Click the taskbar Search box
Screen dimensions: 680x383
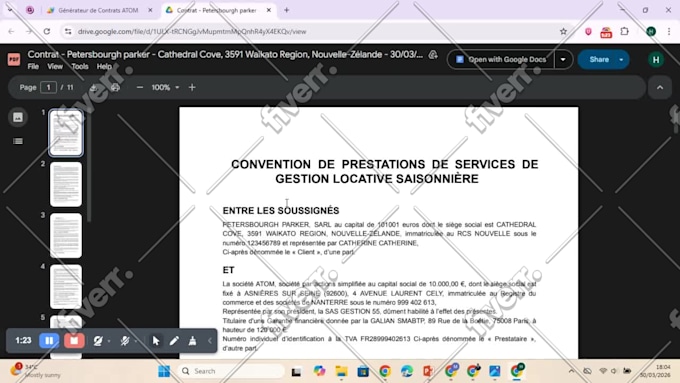pos(231,371)
